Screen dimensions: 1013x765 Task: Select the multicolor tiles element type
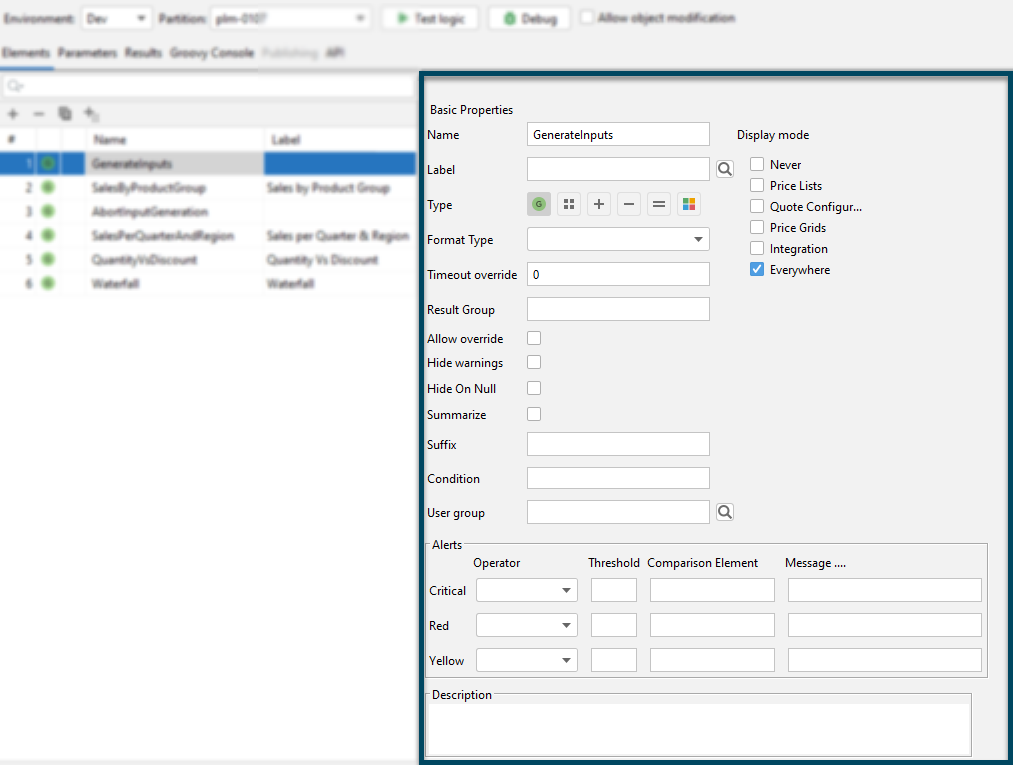pos(689,204)
